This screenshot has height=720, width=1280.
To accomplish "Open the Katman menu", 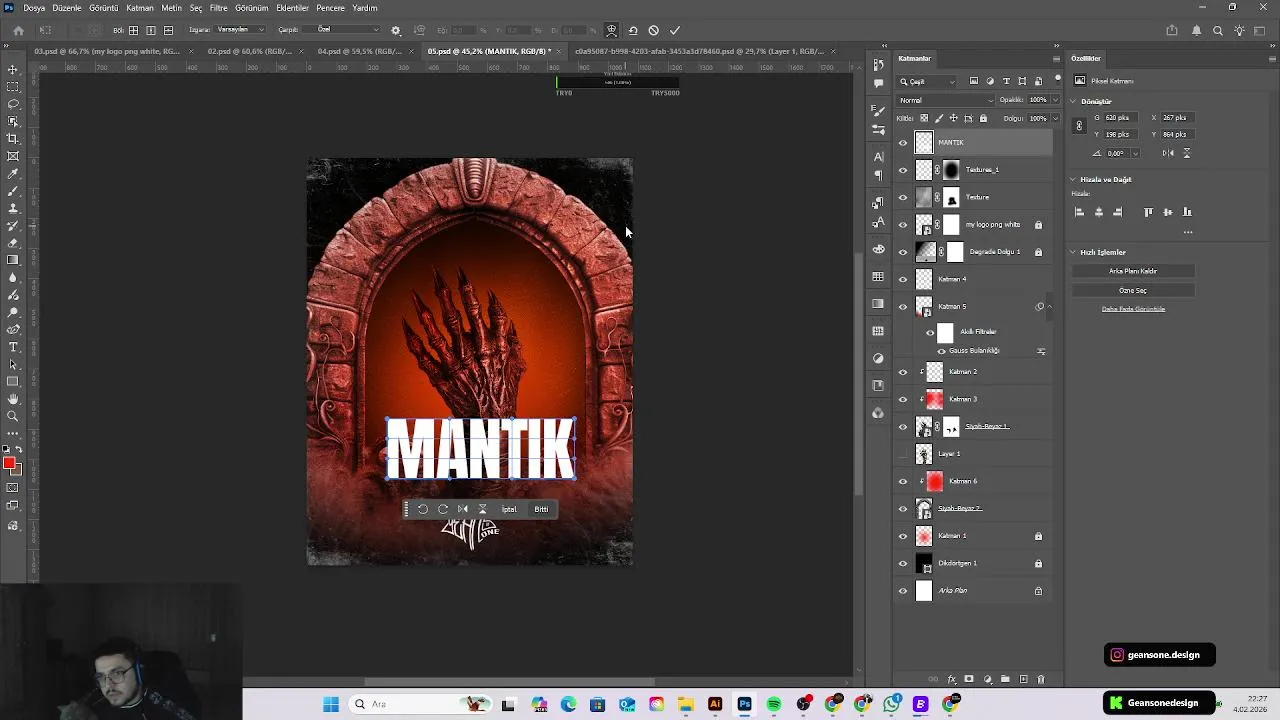I will coord(140,8).
